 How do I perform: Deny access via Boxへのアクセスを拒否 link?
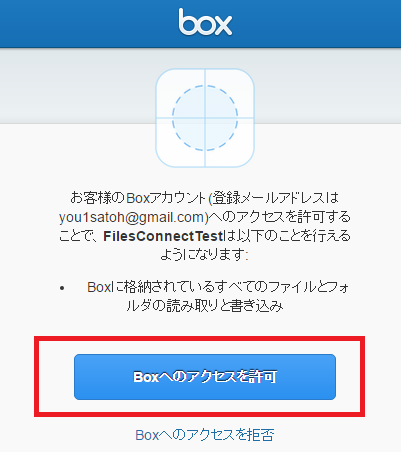pyautogui.click(x=205, y=435)
